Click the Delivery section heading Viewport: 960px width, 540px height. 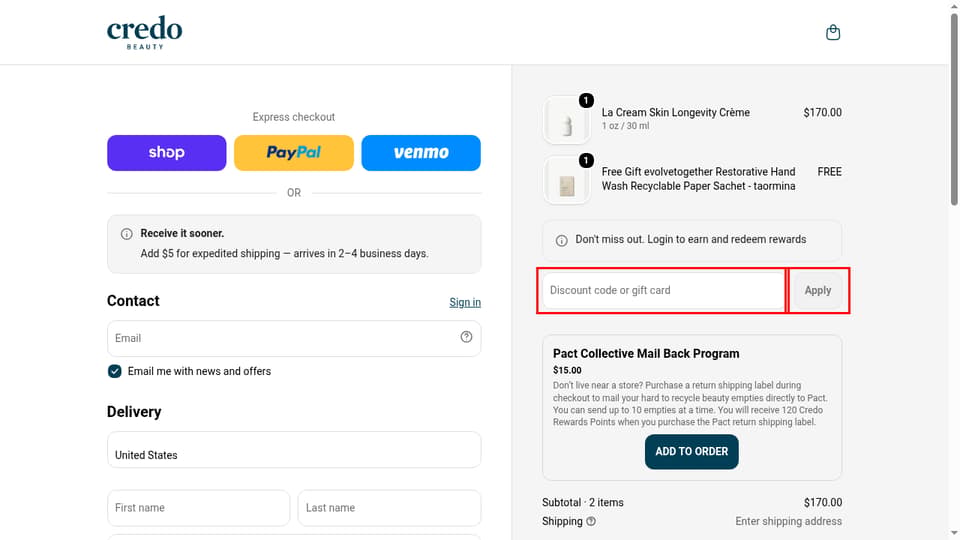tap(134, 411)
